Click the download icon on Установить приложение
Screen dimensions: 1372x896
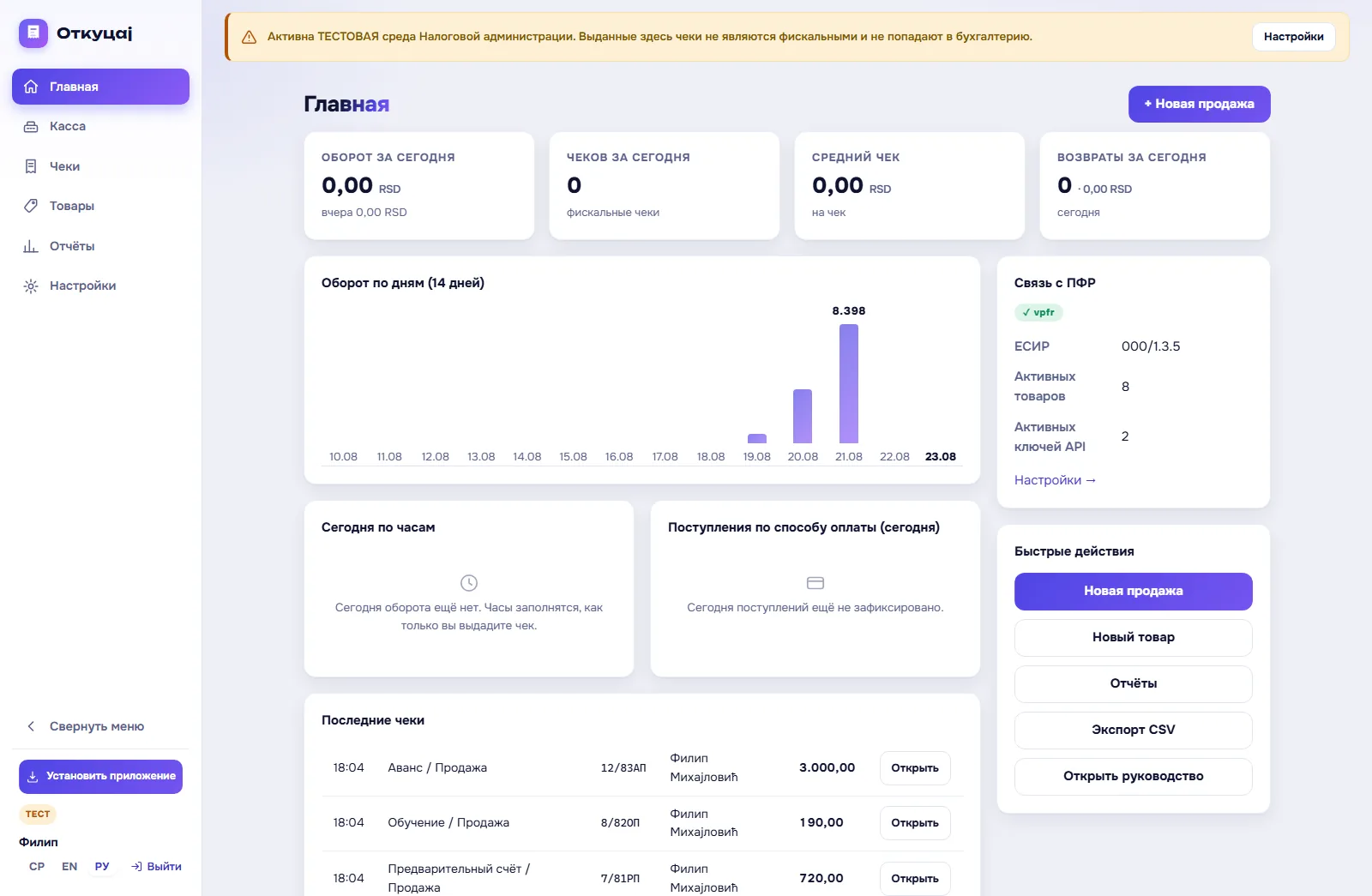point(33,777)
